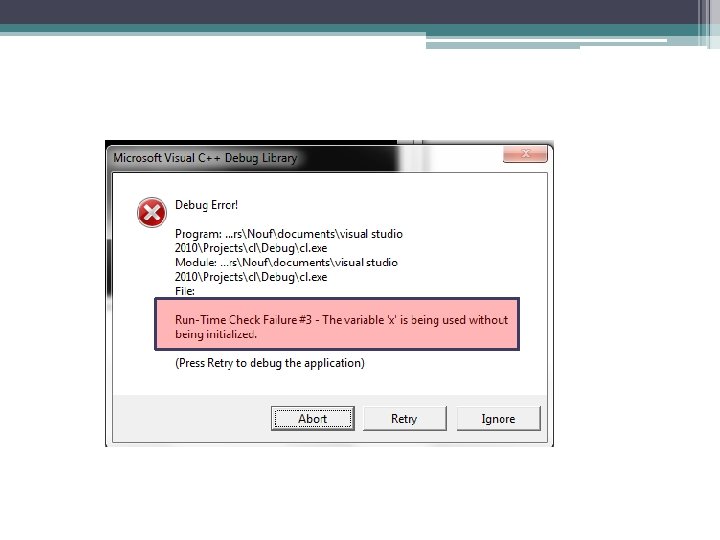Click the red error X icon
Viewport: 720px width, 540px height.
[152, 212]
